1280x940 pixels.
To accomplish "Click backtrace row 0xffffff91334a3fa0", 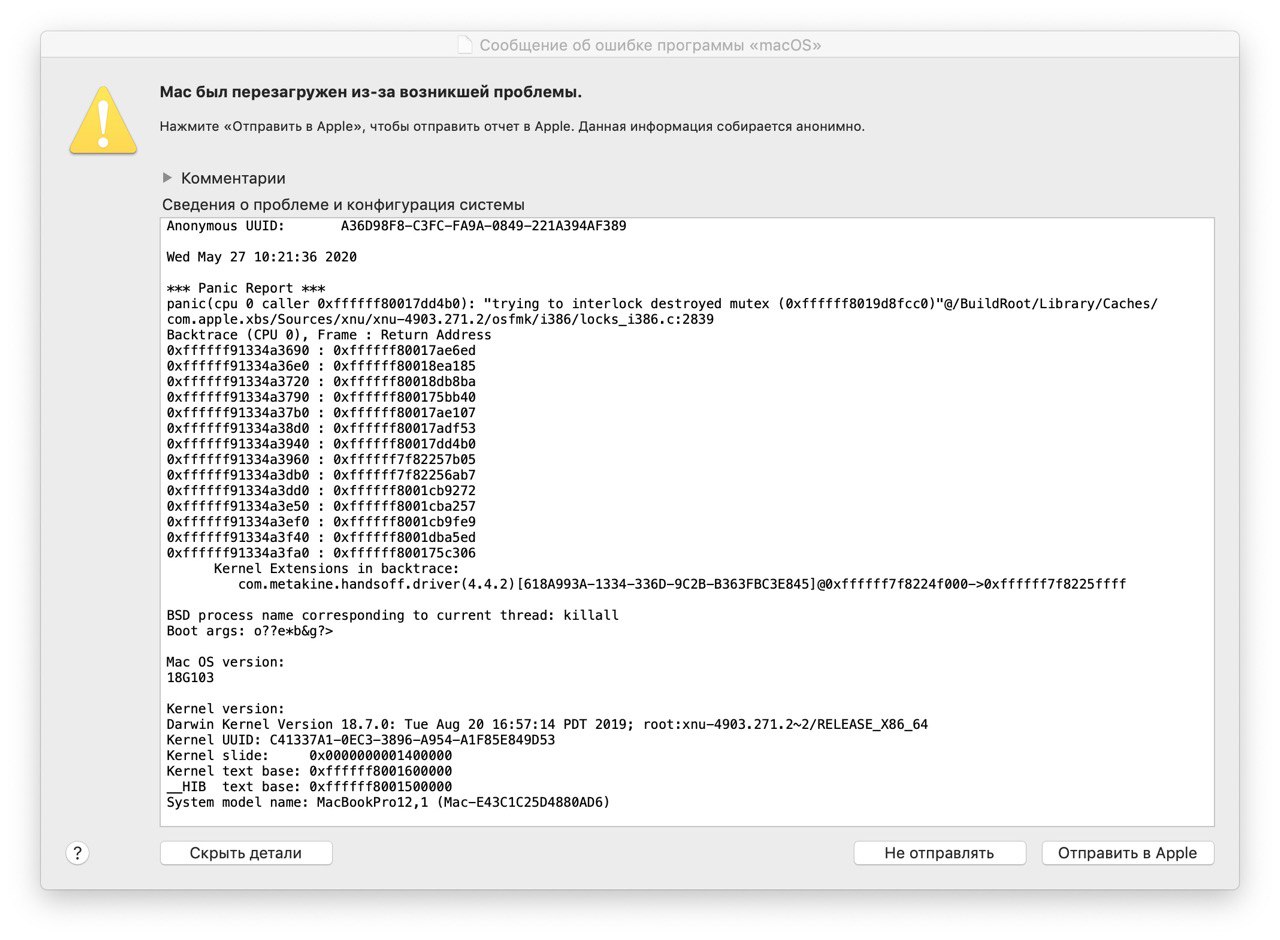I will (x=321, y=552).
